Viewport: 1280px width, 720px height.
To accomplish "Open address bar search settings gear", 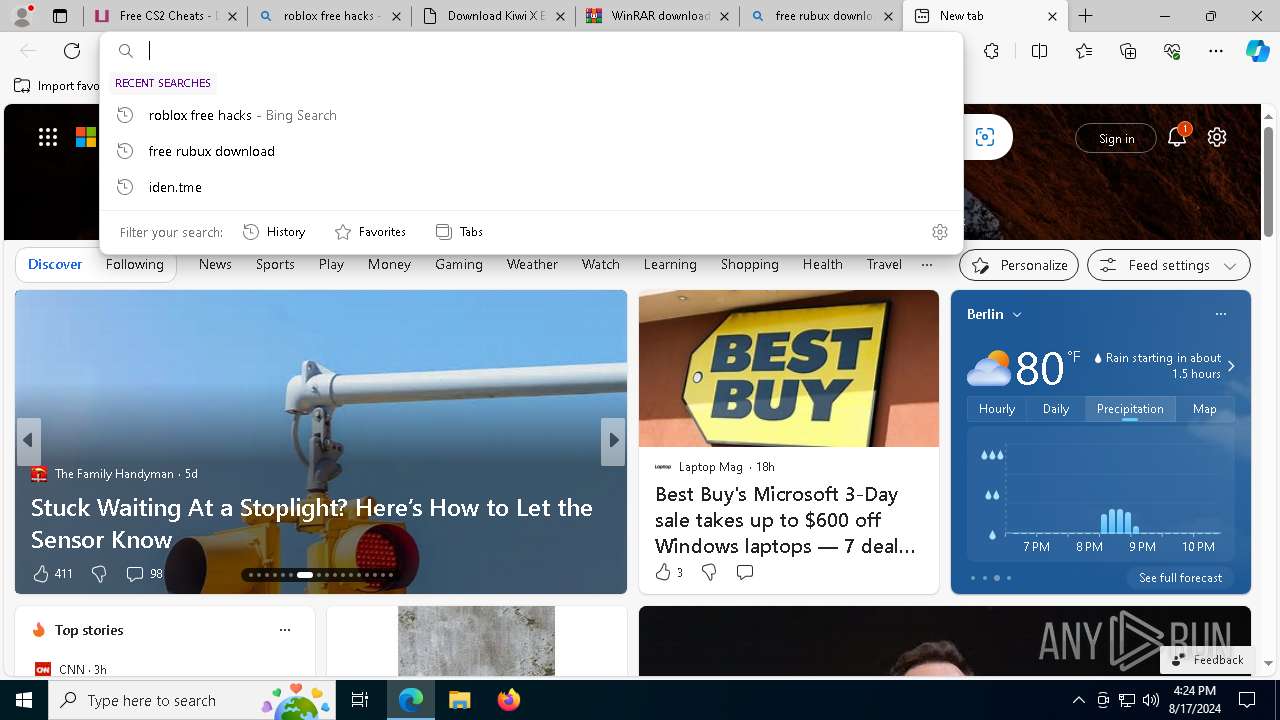I will 940,232.
